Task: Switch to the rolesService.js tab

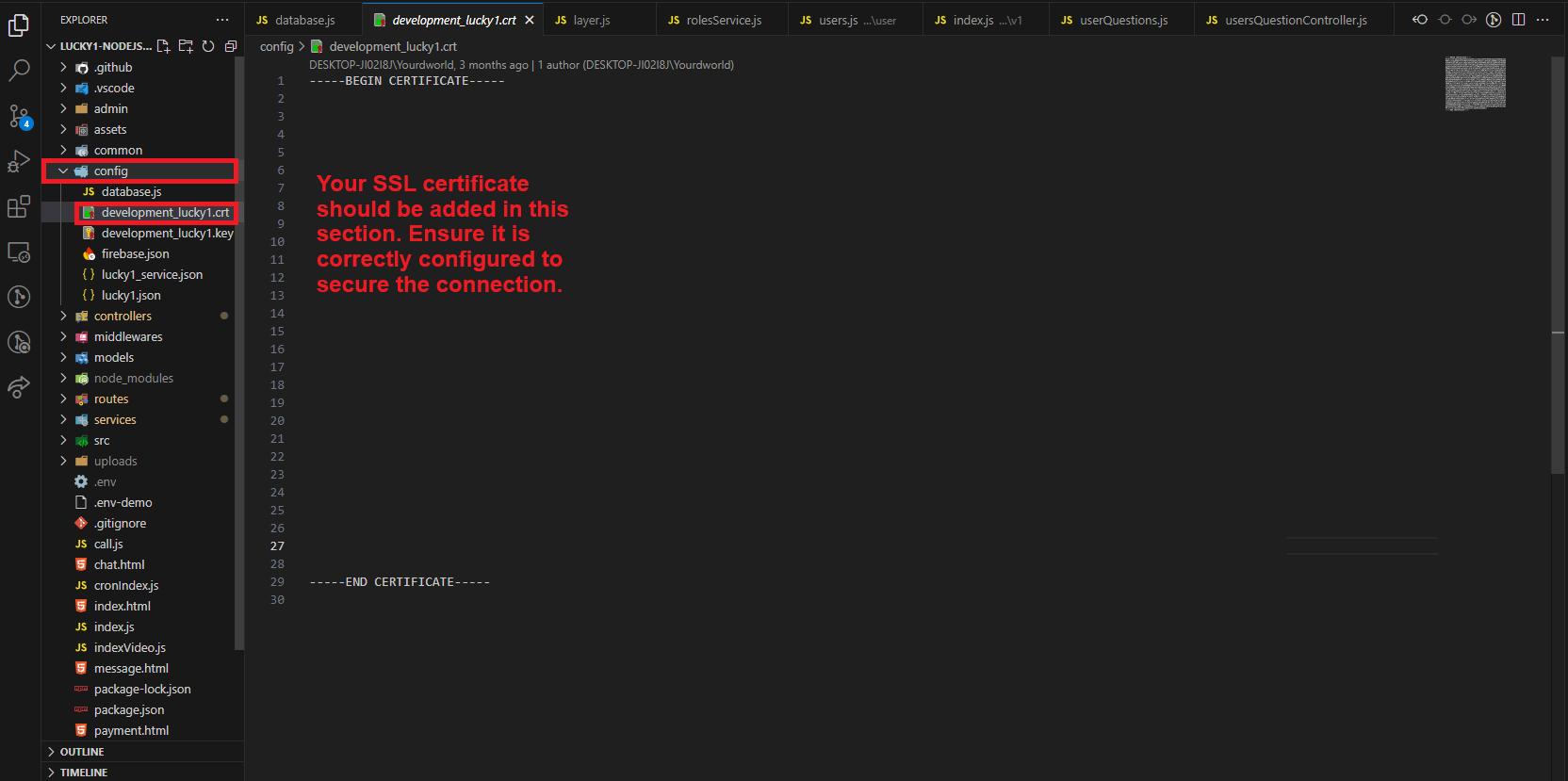Action: click(723, 20)
